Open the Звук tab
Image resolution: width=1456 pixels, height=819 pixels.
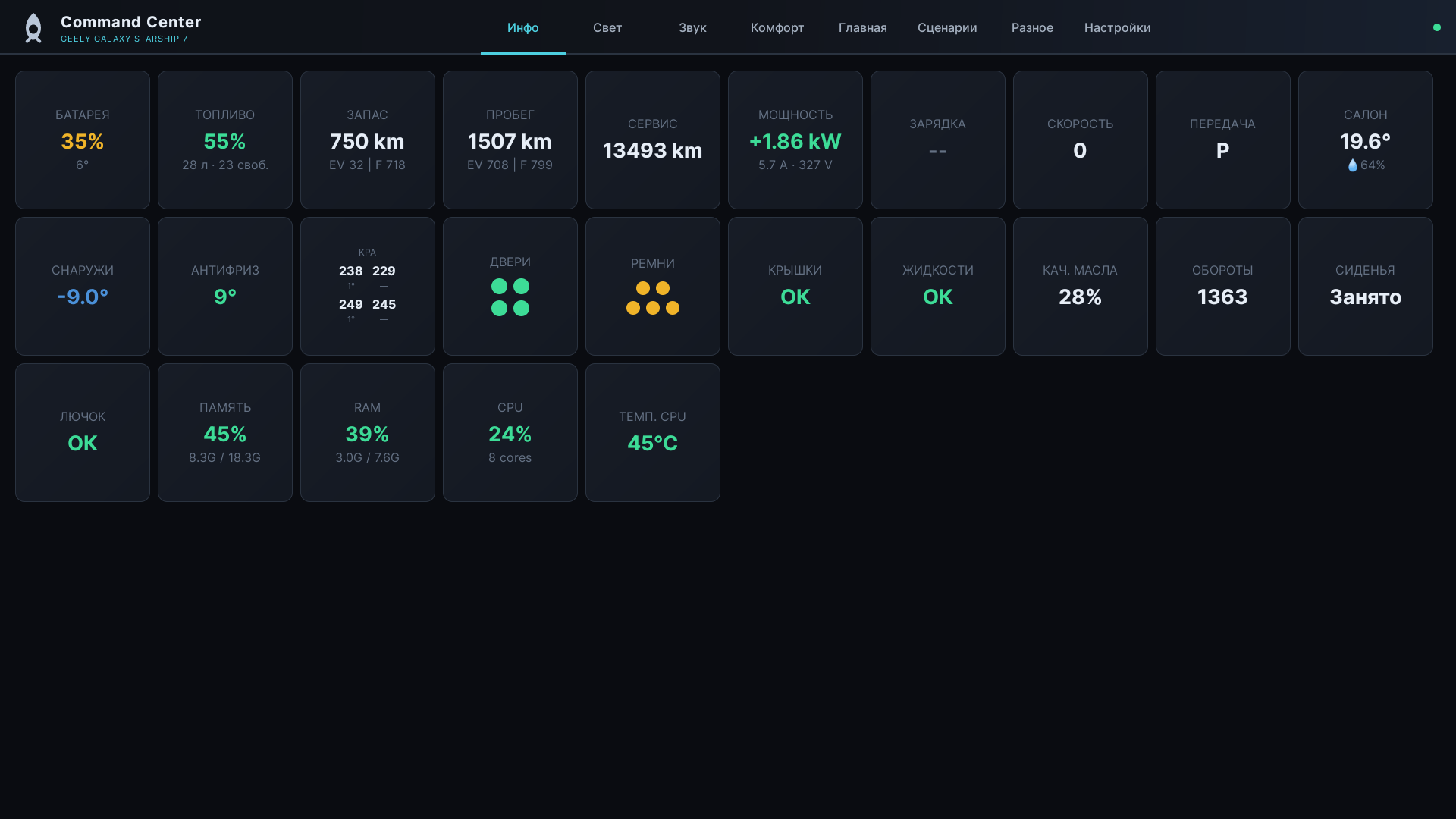(692, 28)
